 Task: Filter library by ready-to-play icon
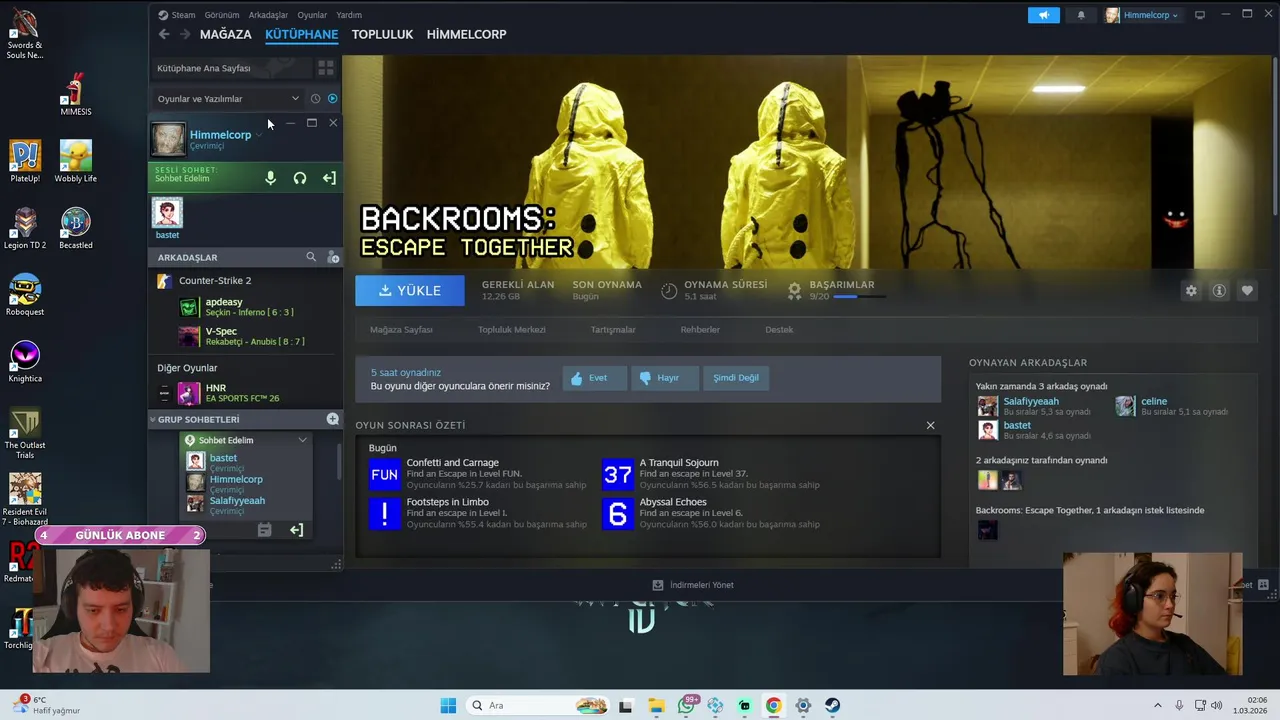[333, 99]
